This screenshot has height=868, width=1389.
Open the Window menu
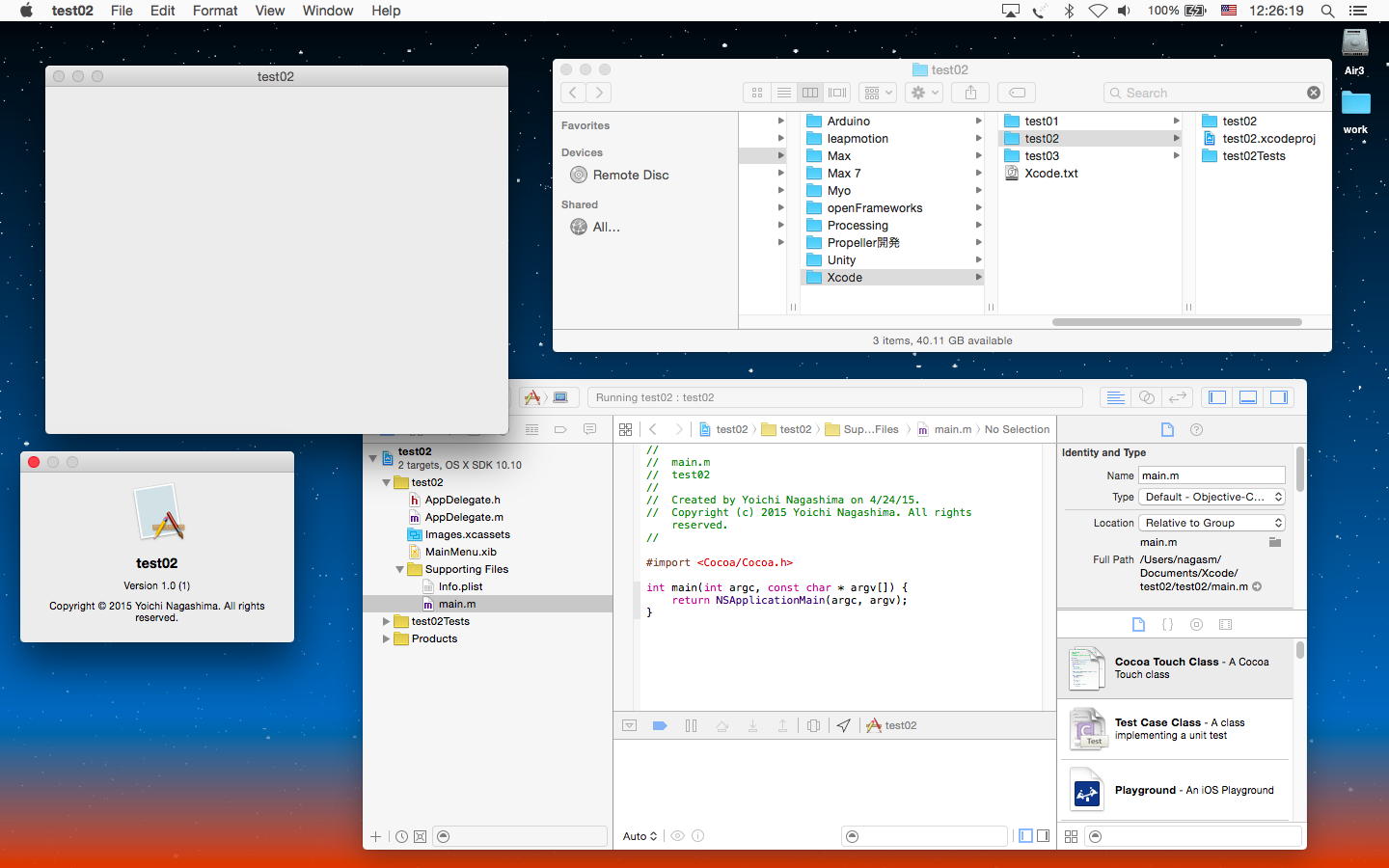click(x=327, y=11)
